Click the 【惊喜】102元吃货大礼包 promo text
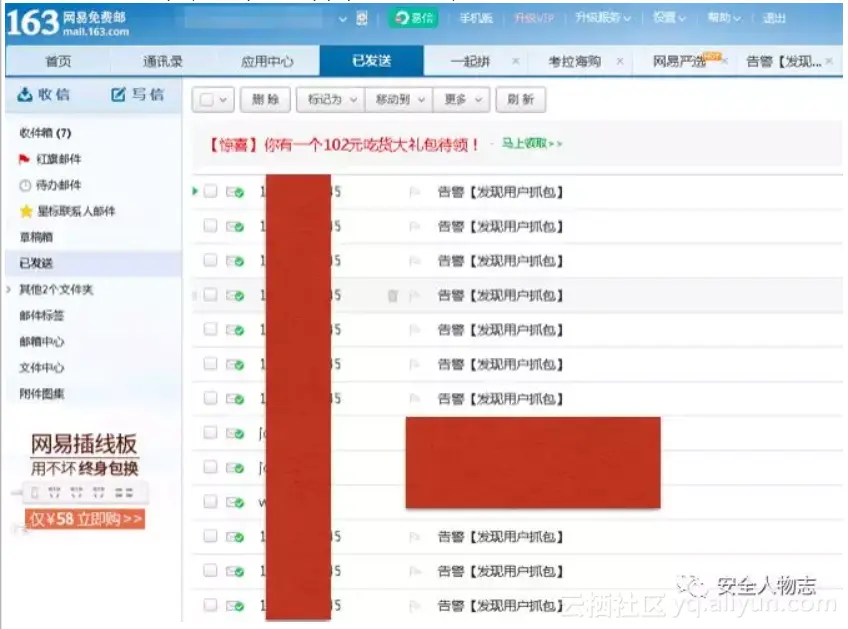The height and width of the screenshot is (629, 848). point(344,144)
